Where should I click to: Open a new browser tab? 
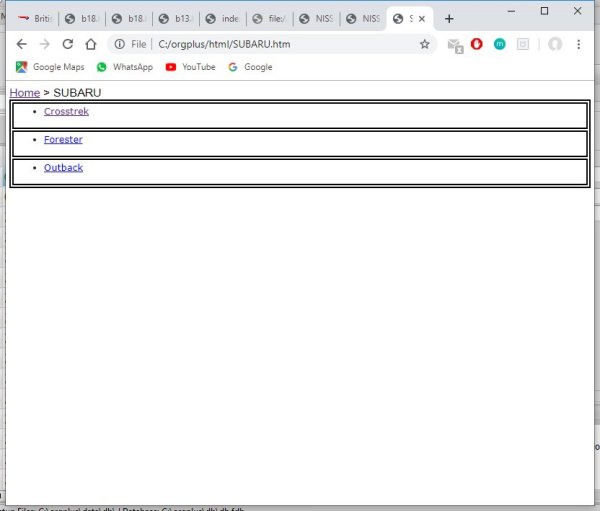coord(449,19)
